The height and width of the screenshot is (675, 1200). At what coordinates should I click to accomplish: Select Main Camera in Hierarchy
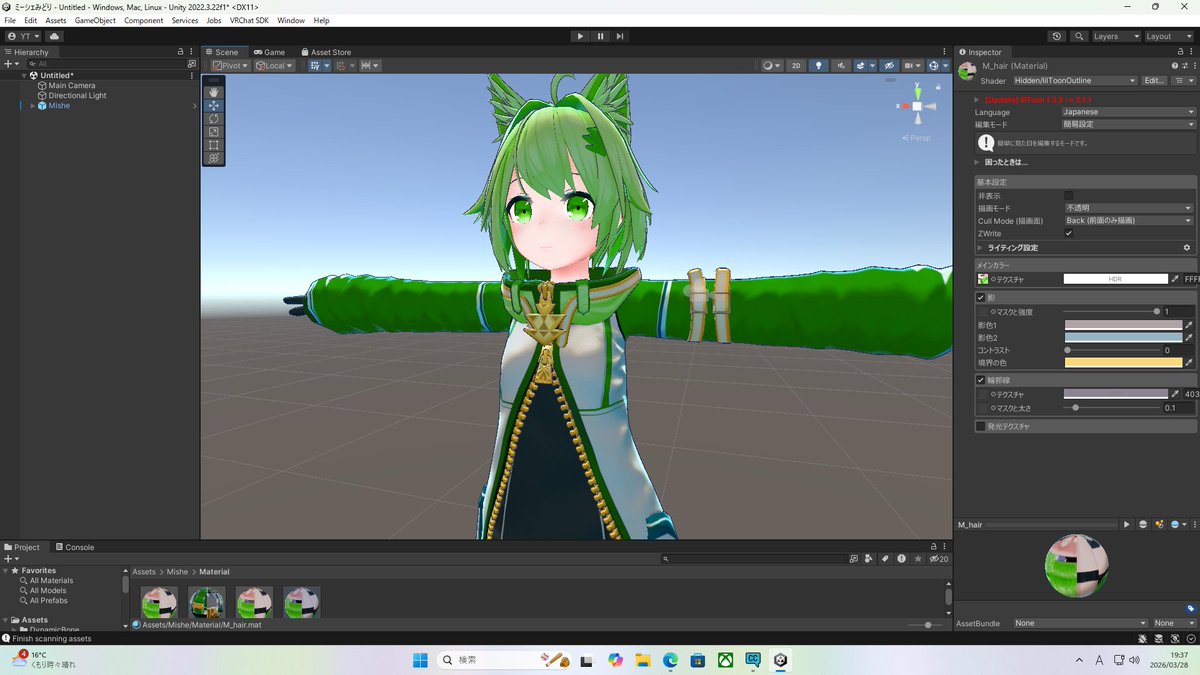tap(72, 85)
